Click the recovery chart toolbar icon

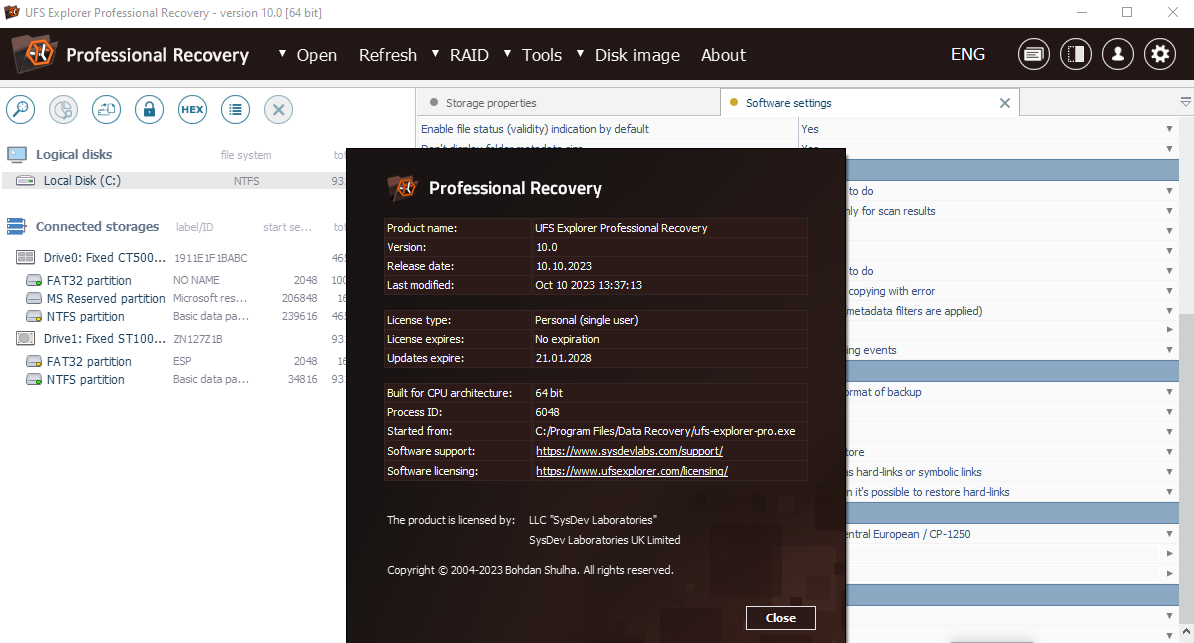point(63,110)
